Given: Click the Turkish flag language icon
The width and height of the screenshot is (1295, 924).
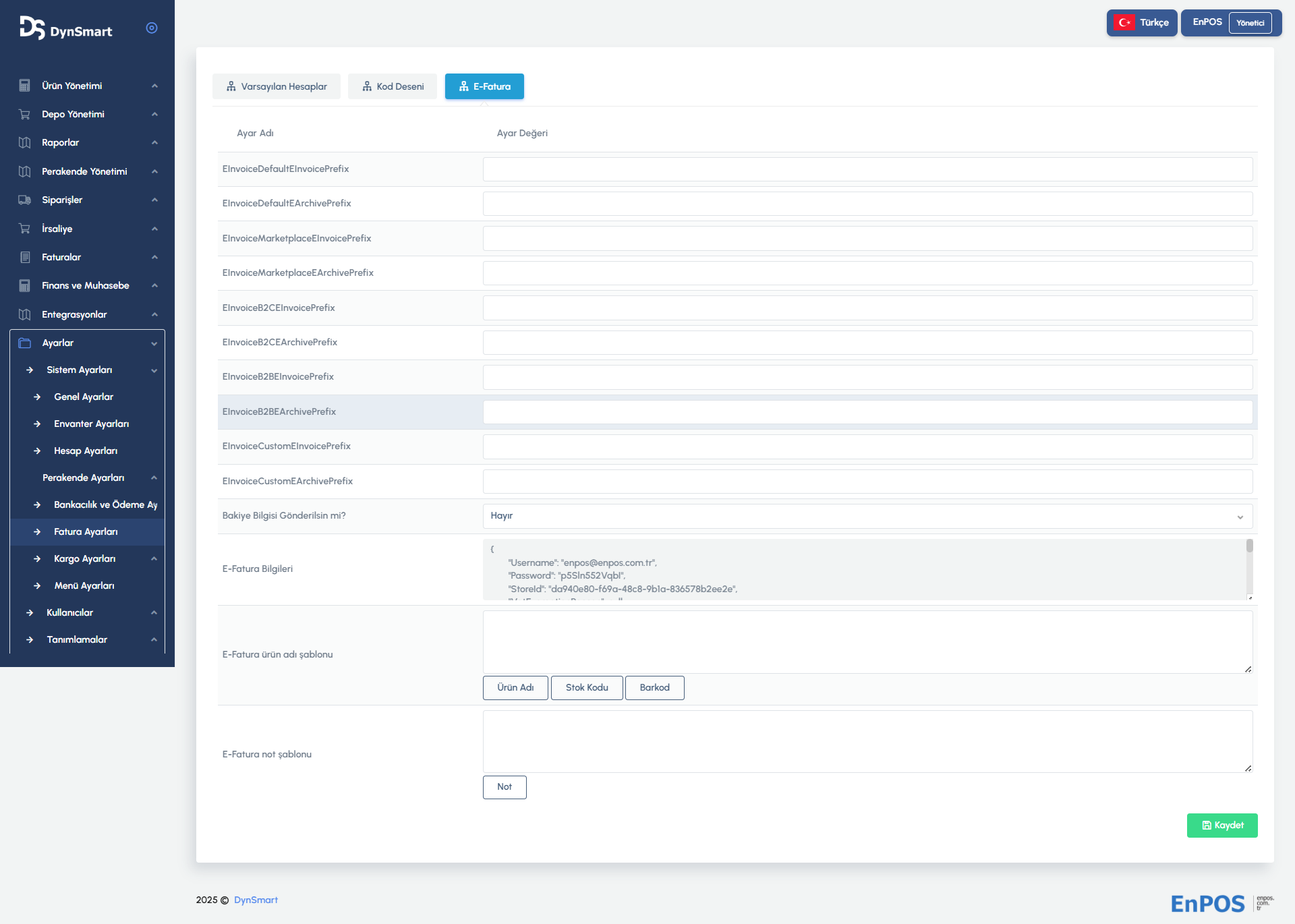Looking at the screenshot, I should [1124, 22].
